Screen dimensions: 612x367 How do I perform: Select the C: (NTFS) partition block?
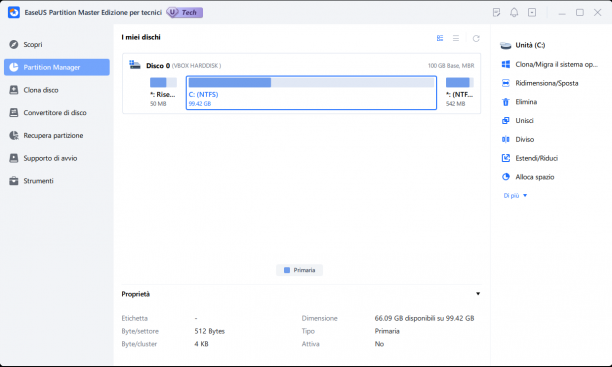311,93
